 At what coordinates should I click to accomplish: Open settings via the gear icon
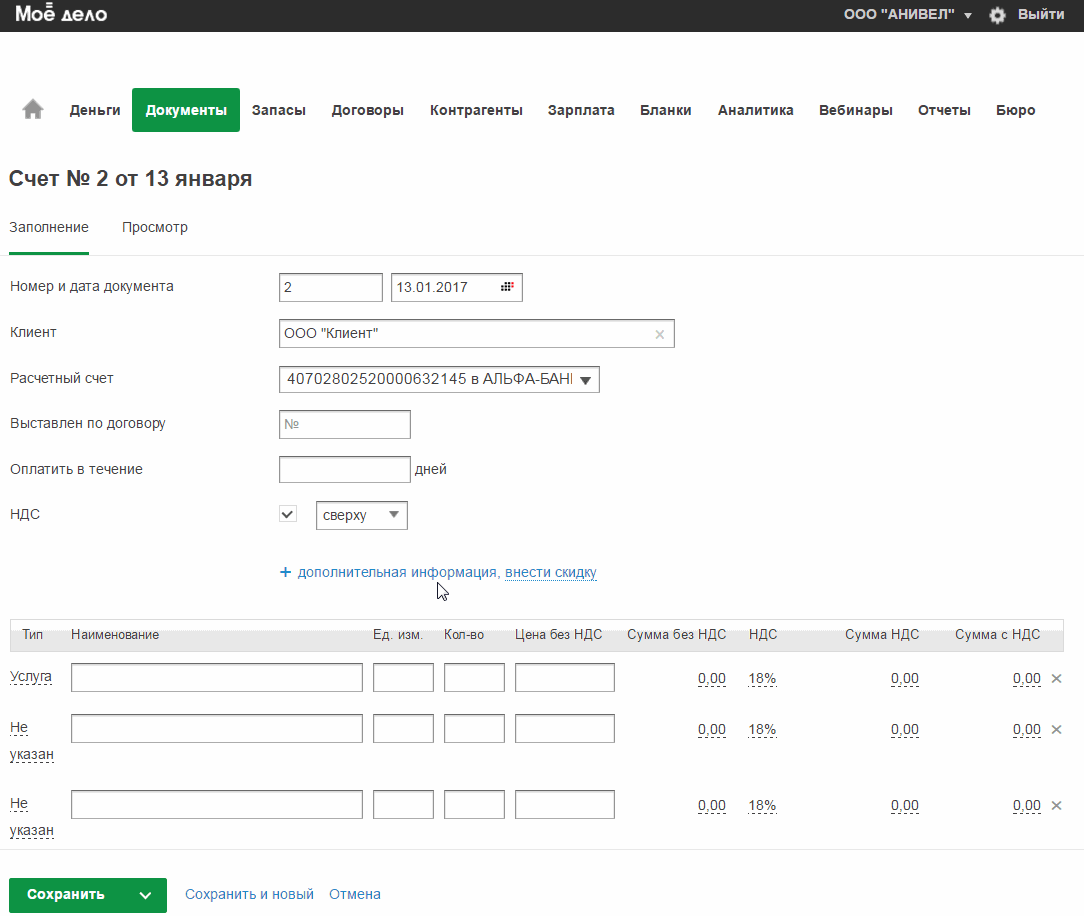(997, 15)
